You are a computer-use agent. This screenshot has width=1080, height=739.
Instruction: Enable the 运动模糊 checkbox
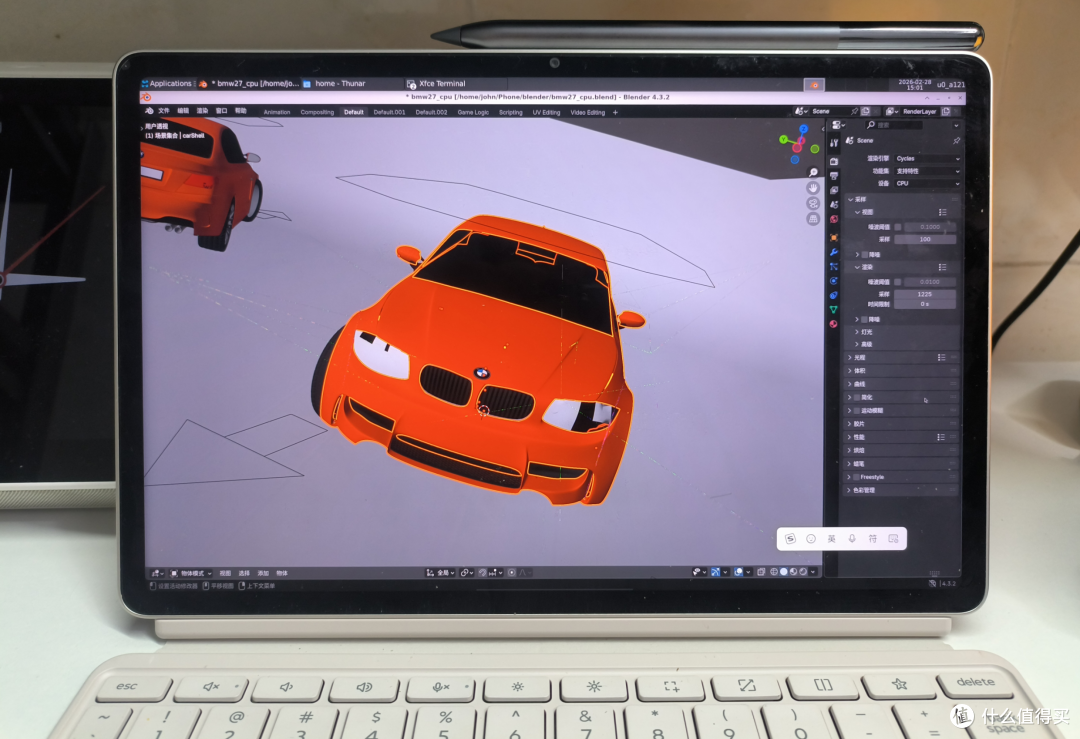(857, 410)
